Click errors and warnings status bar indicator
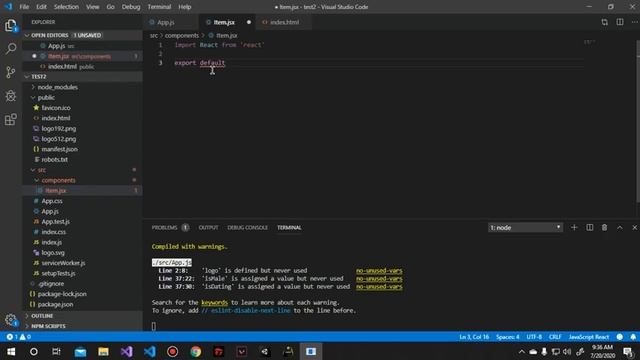 click(x=18, y=337)
